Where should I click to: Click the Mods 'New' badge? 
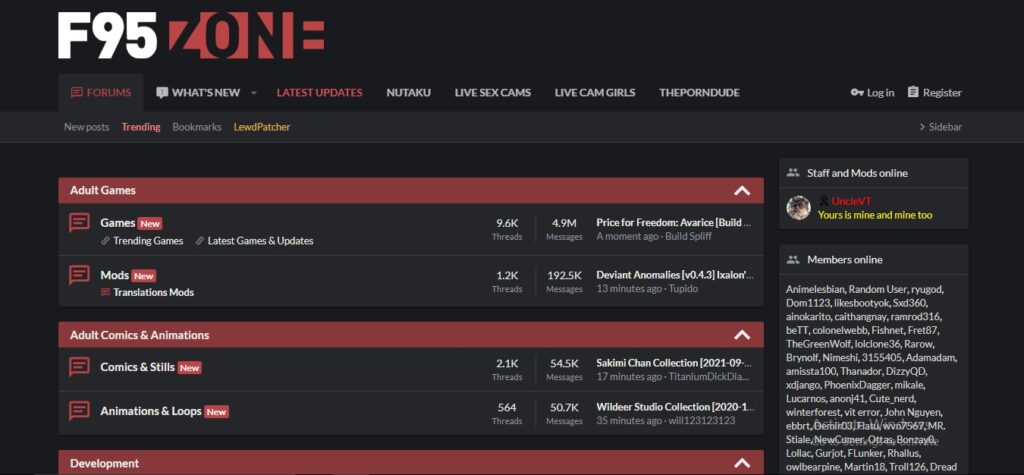click(x=144, y=276)
